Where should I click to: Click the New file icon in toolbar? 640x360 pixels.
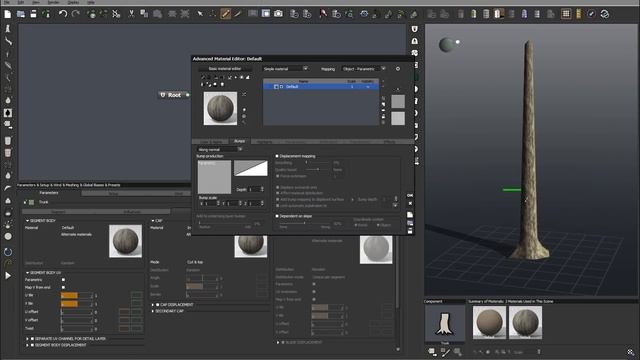(8, 14)
